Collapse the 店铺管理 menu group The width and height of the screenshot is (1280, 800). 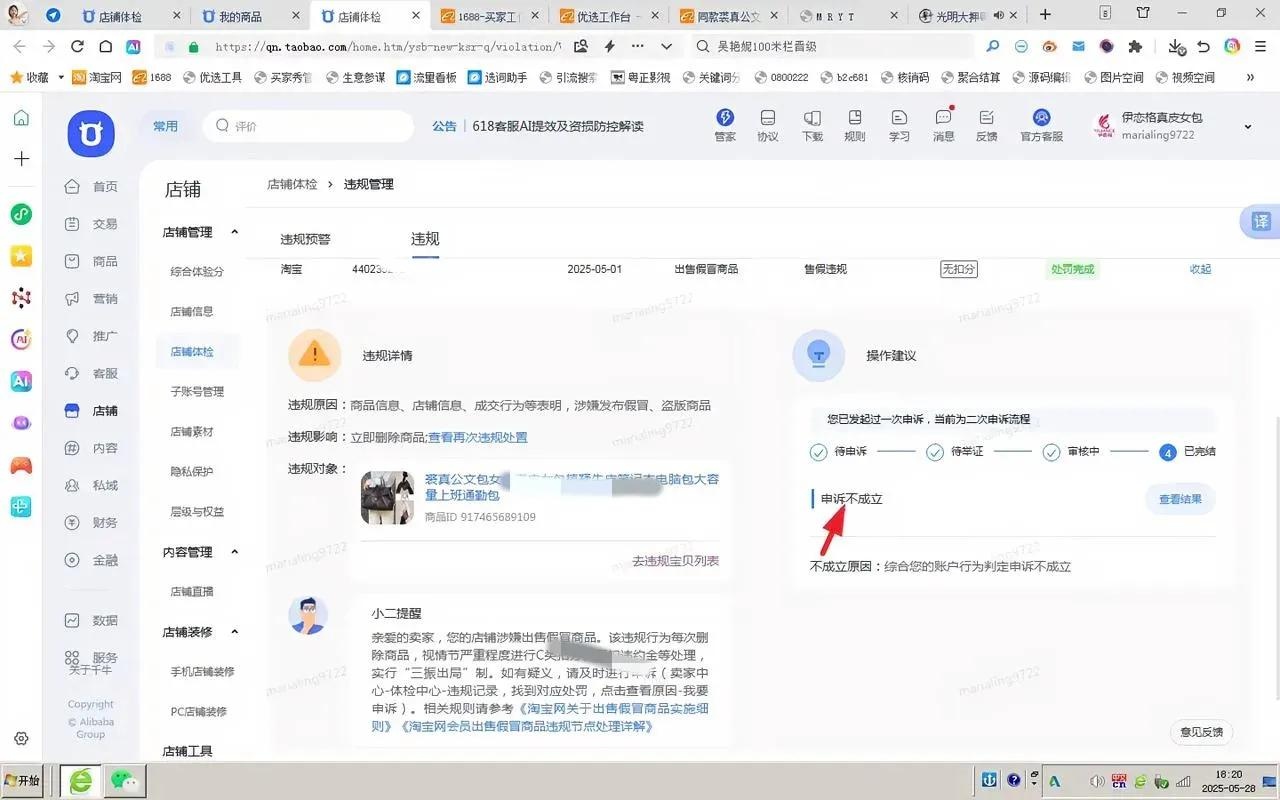[235, 232]
